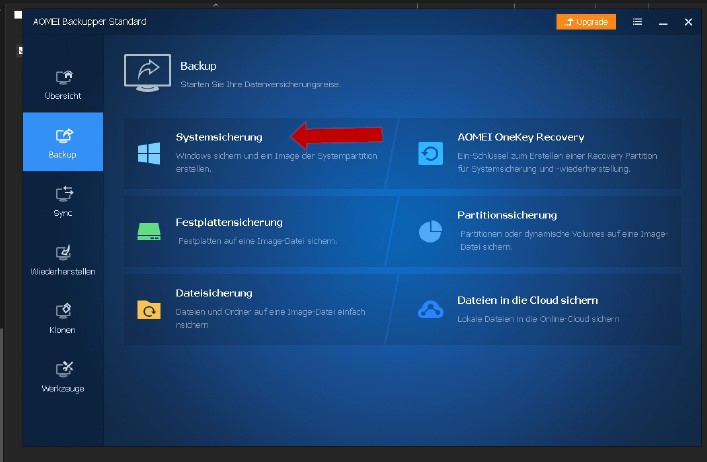Click 'Lokale Dateien in die Online-Cloud sichern' text

[538, 319]
